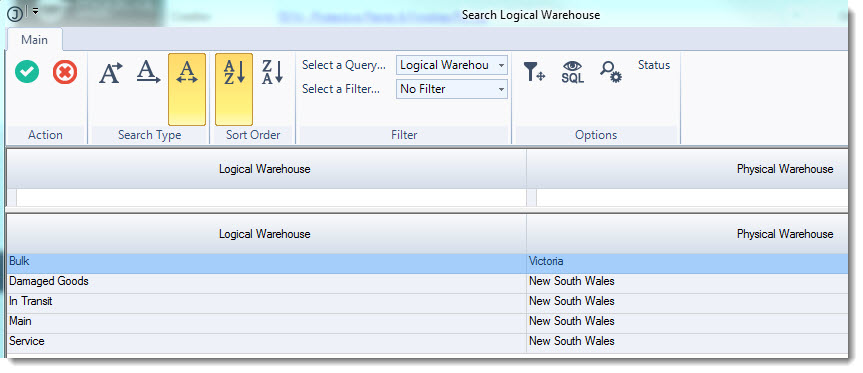Click the Status option
Image resolution: width=863 pixels, height=373 pixels.
[654, 65]
